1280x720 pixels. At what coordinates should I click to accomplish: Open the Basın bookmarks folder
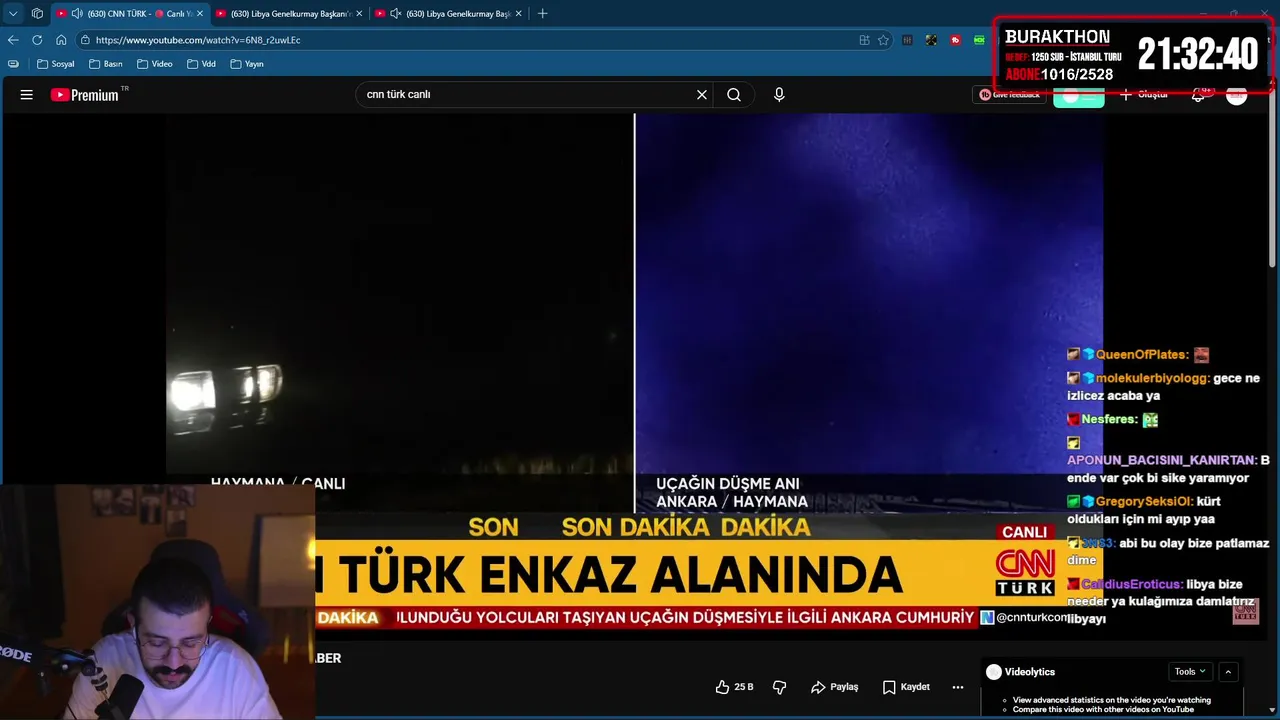105,64
